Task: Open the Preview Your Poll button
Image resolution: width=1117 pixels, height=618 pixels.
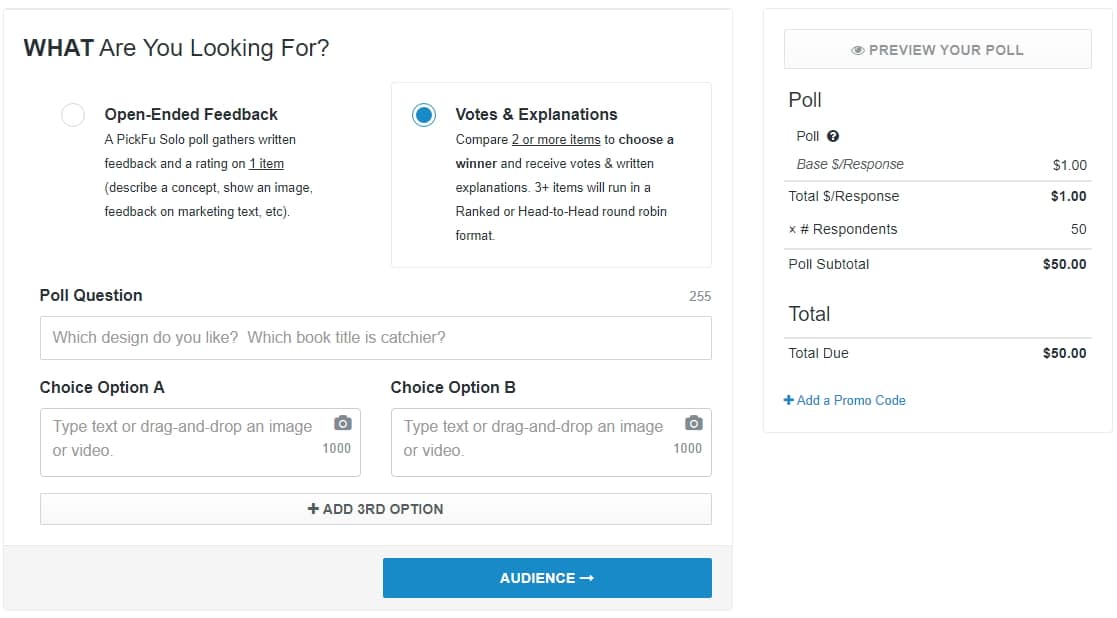Action: click(937, 50)
